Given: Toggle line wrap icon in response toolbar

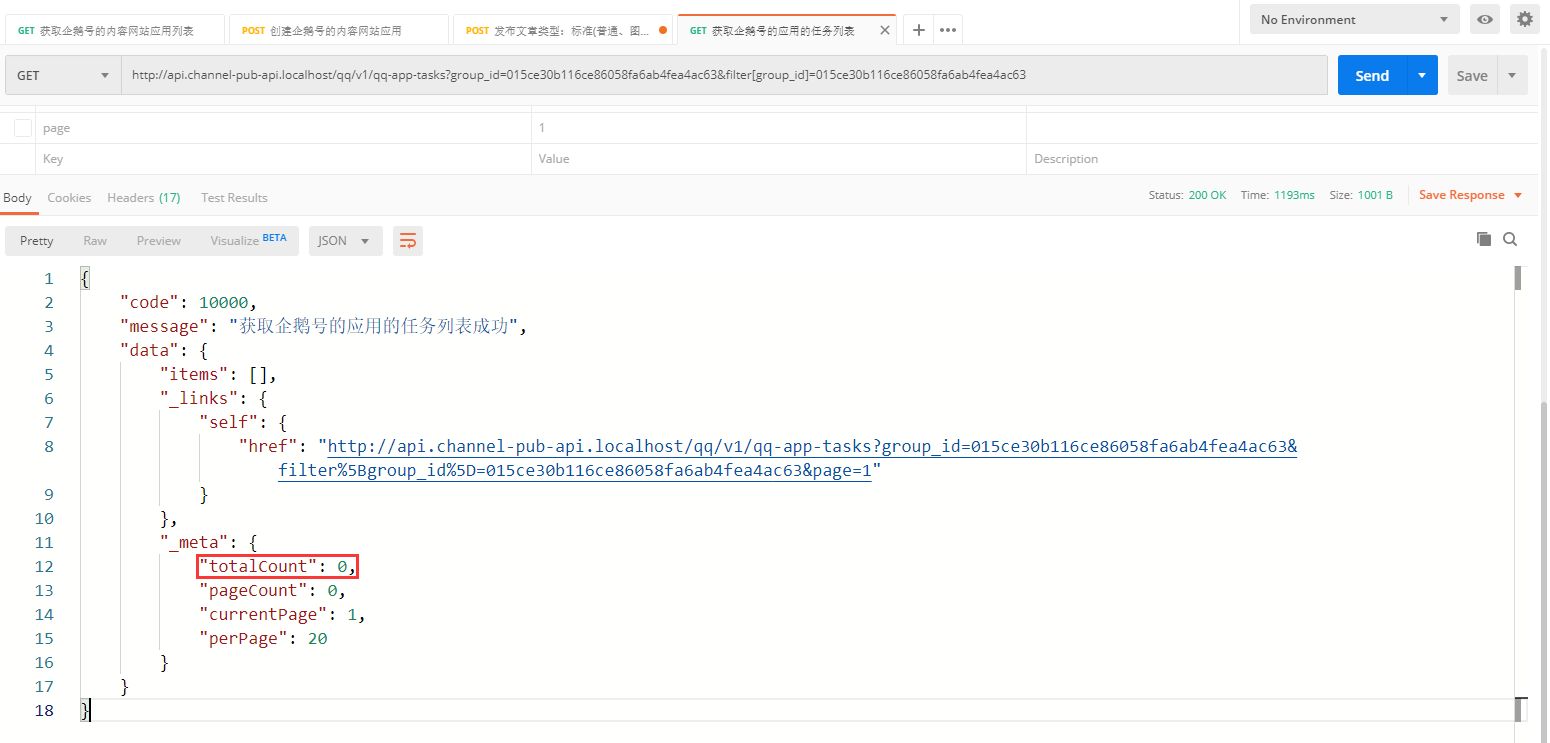Looking at the screenshot, I should pos(407,241).
